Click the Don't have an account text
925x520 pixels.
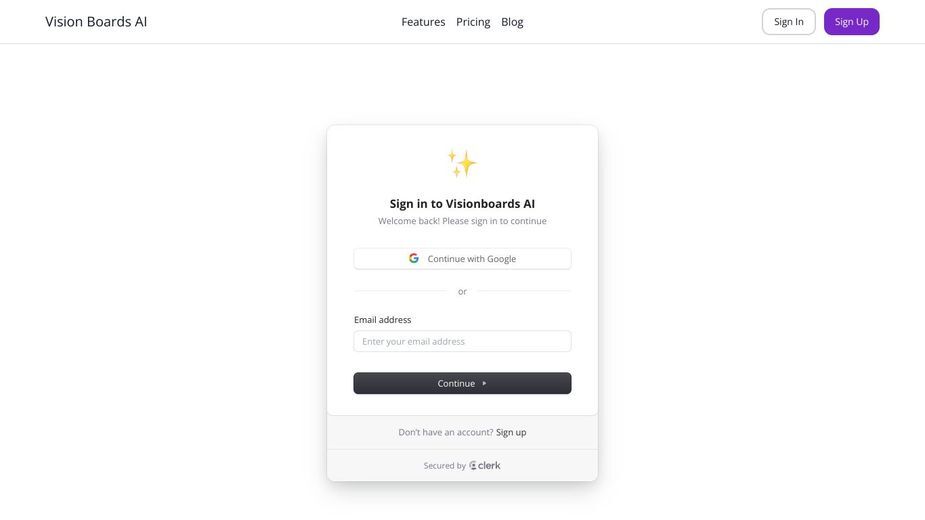(446, 432)
